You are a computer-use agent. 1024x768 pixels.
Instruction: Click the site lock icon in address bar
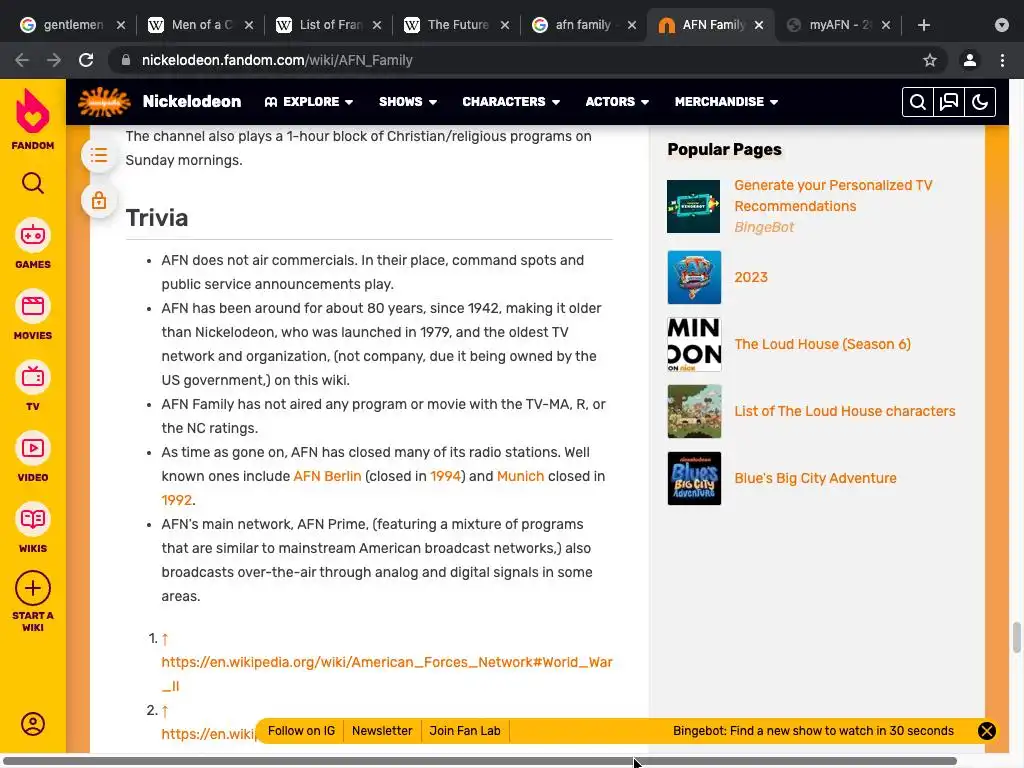(126, 60)
